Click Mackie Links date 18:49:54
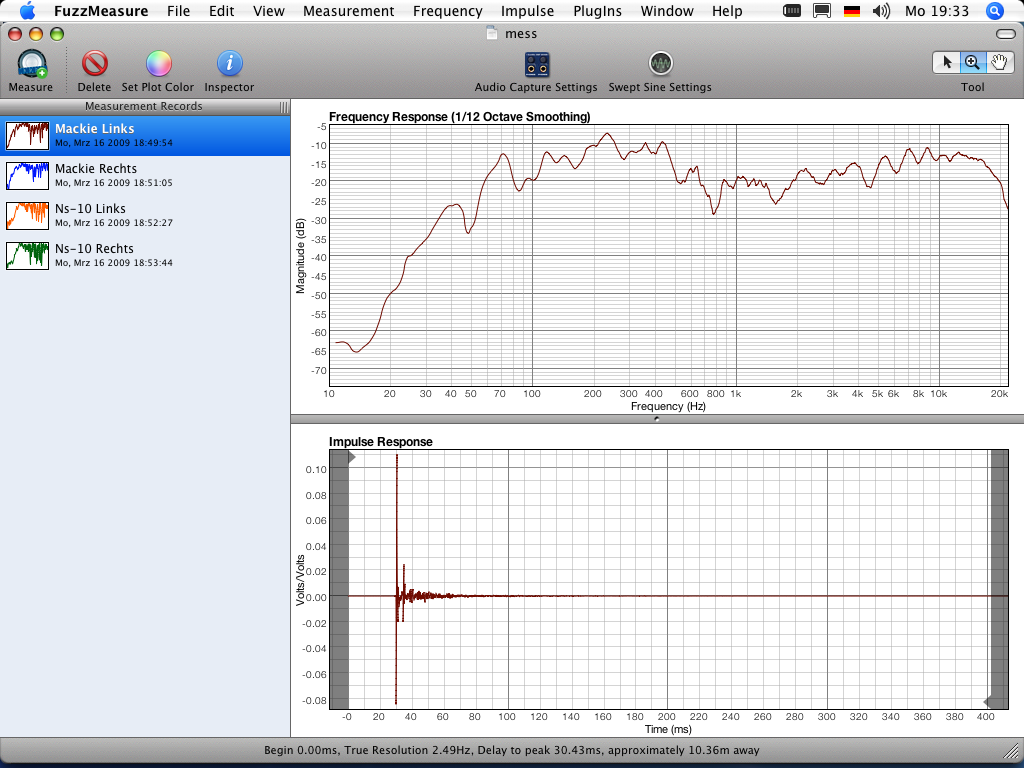Screen dimensions: 1024x768 (114, 143)
